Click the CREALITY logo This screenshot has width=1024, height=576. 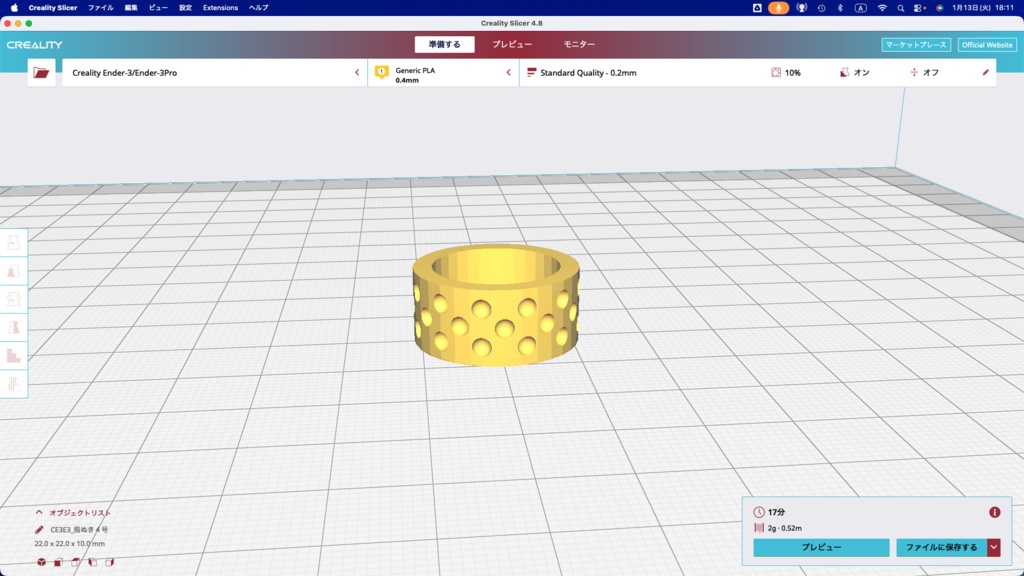[x=35, y=45]
